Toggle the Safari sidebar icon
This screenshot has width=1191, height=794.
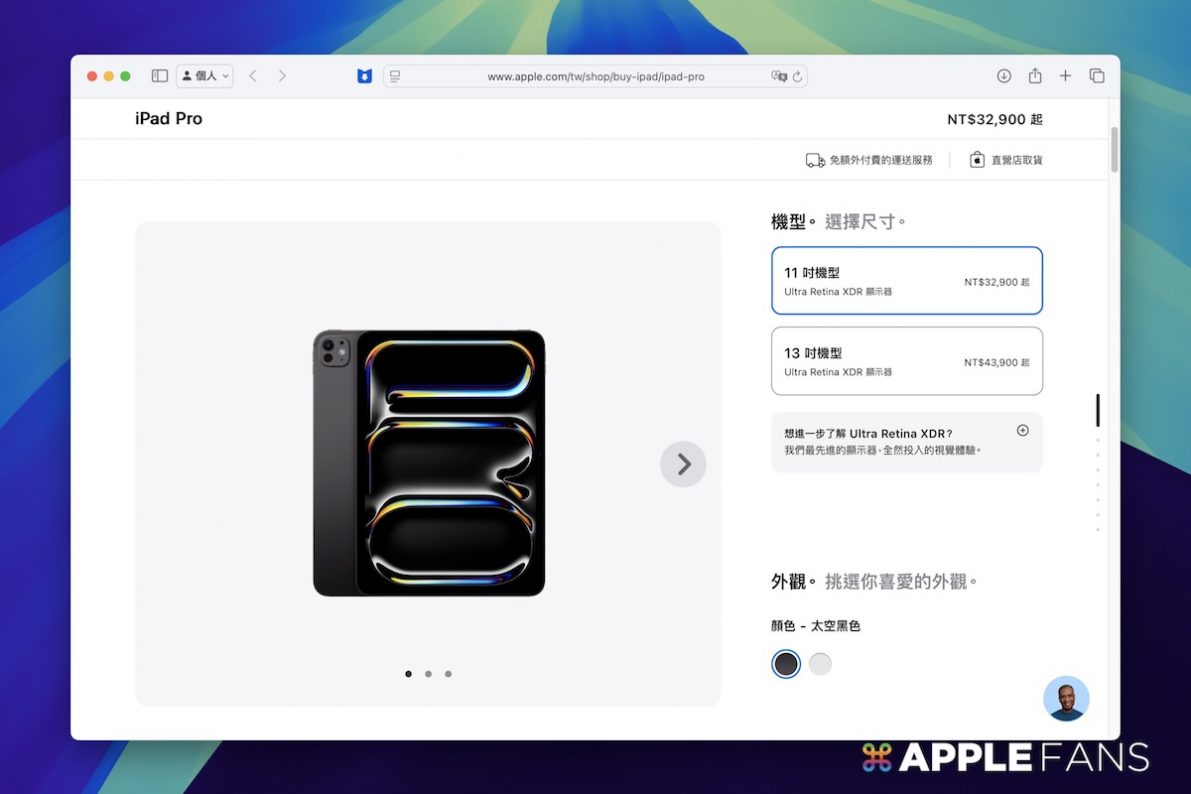tap(159, 76)
